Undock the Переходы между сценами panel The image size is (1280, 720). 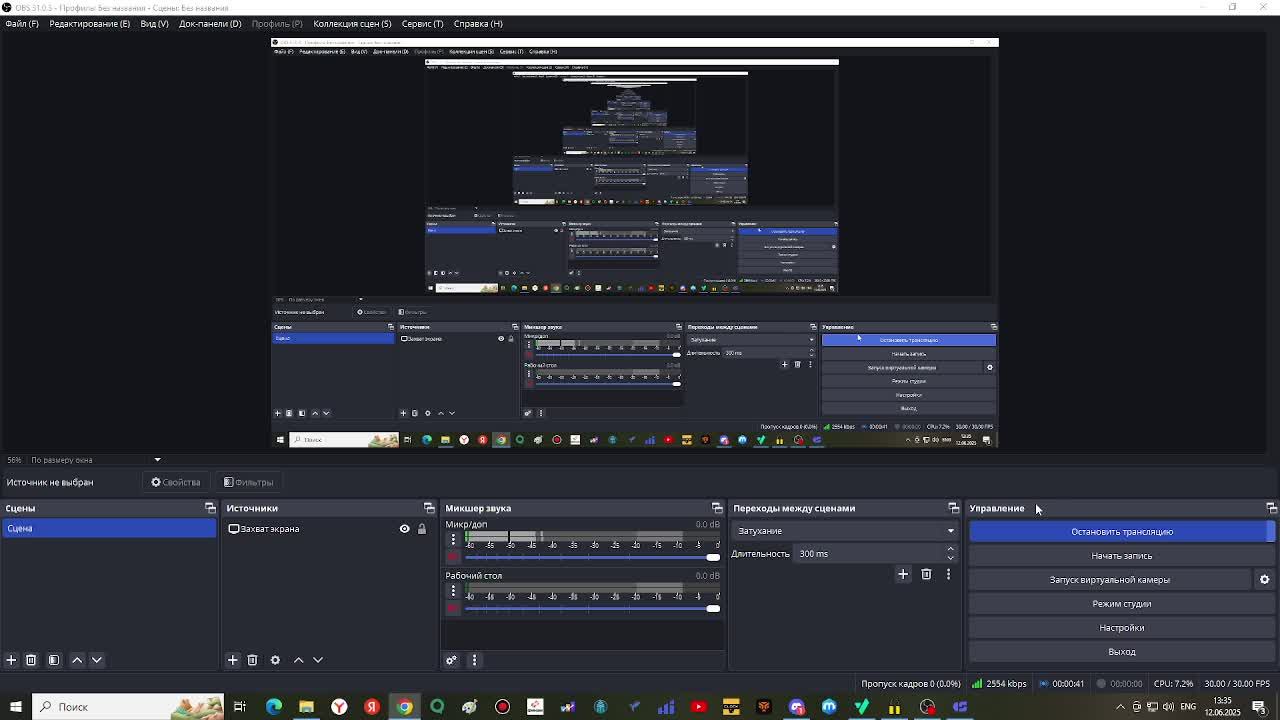click(x=954, y=508)
